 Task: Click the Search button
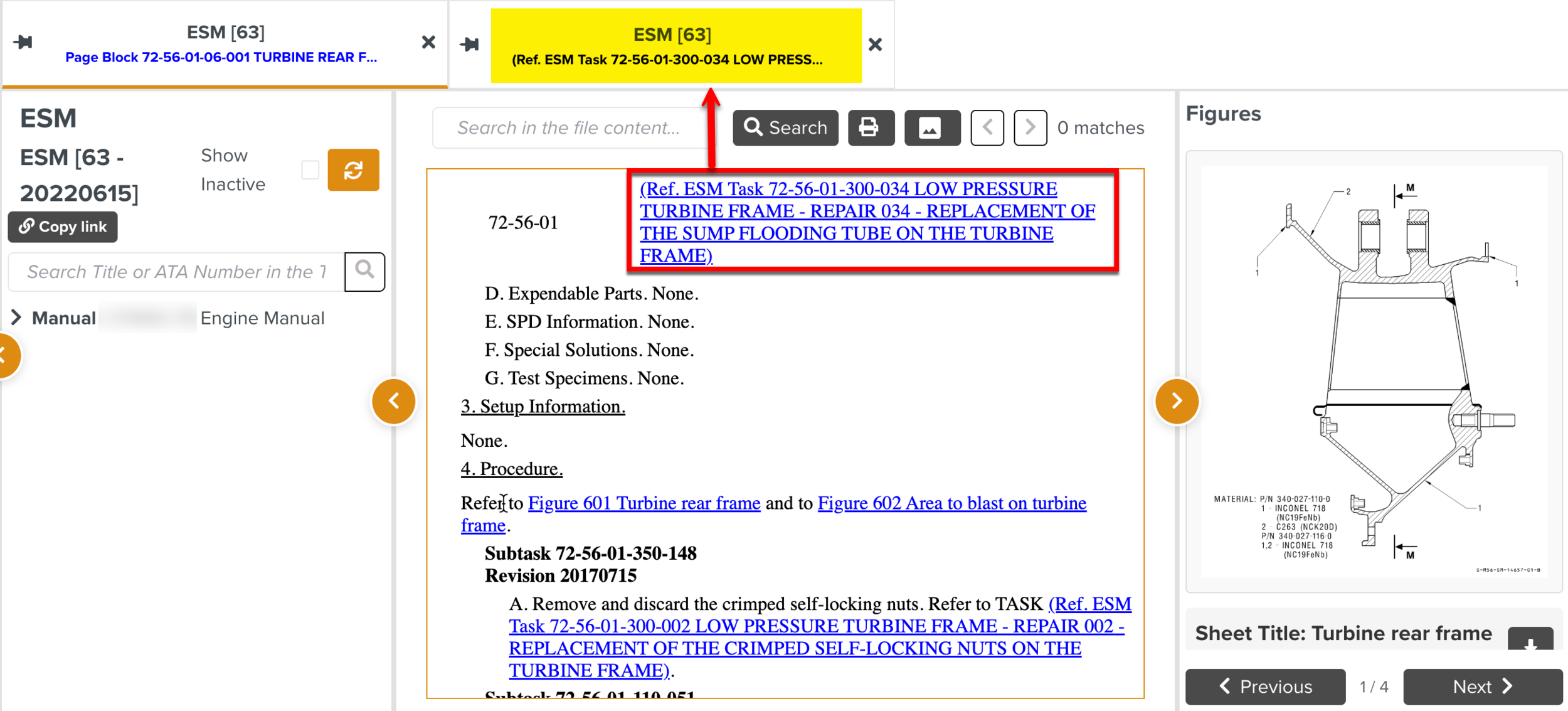coord(785,128)
